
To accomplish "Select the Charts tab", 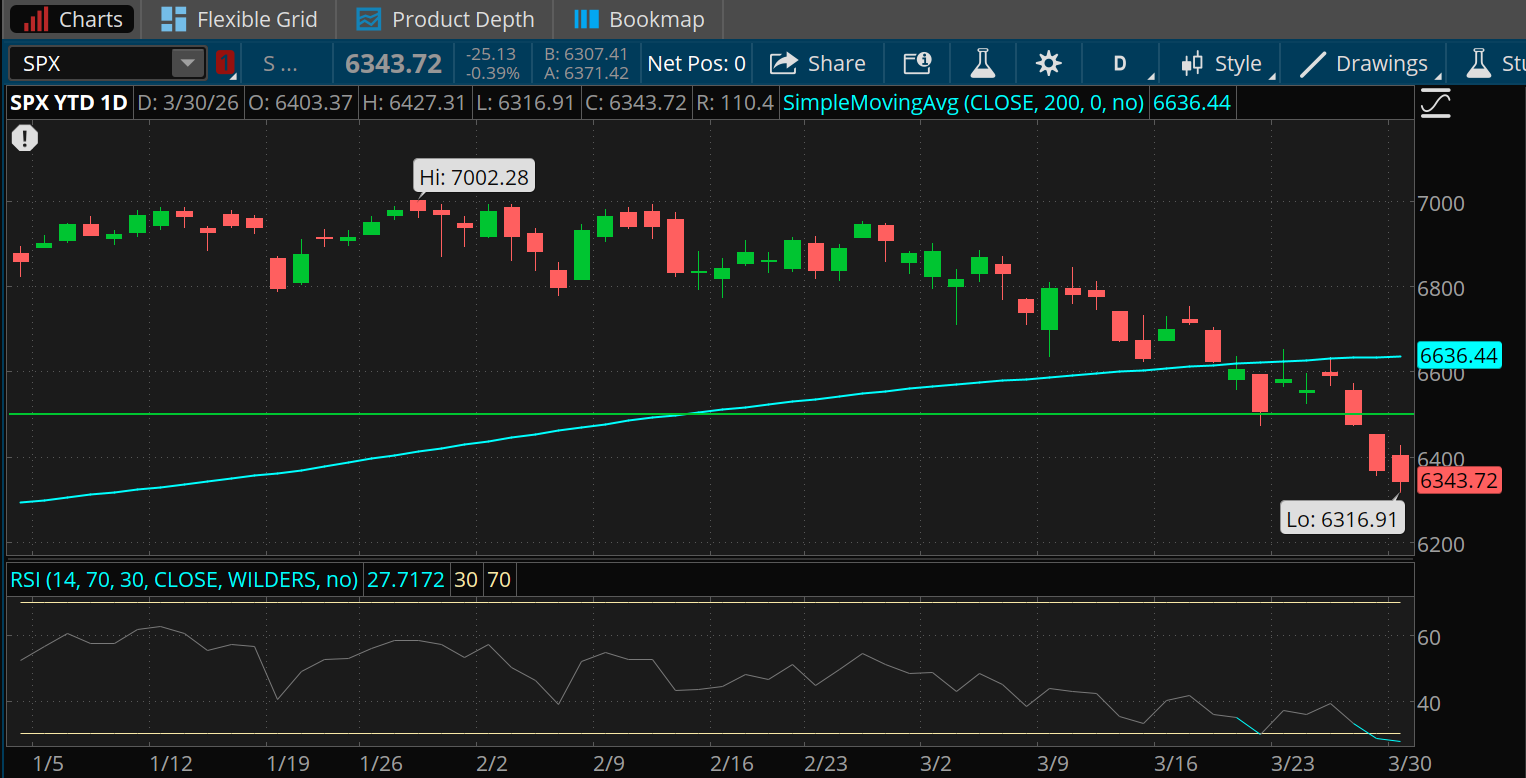I will point(71,19).
